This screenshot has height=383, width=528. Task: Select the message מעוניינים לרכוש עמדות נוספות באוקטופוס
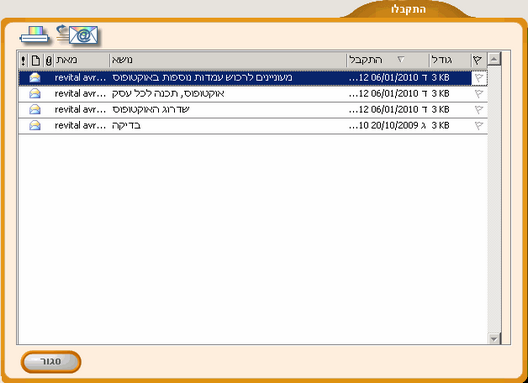pos(253,78)
